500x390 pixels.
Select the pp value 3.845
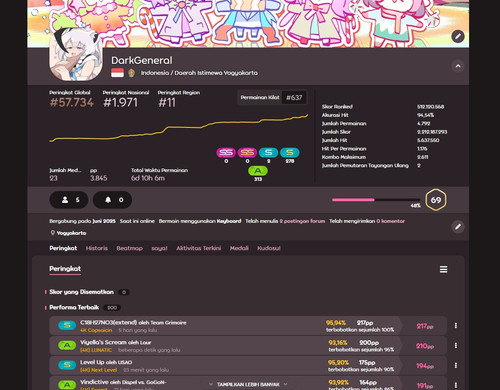point(99,178)
